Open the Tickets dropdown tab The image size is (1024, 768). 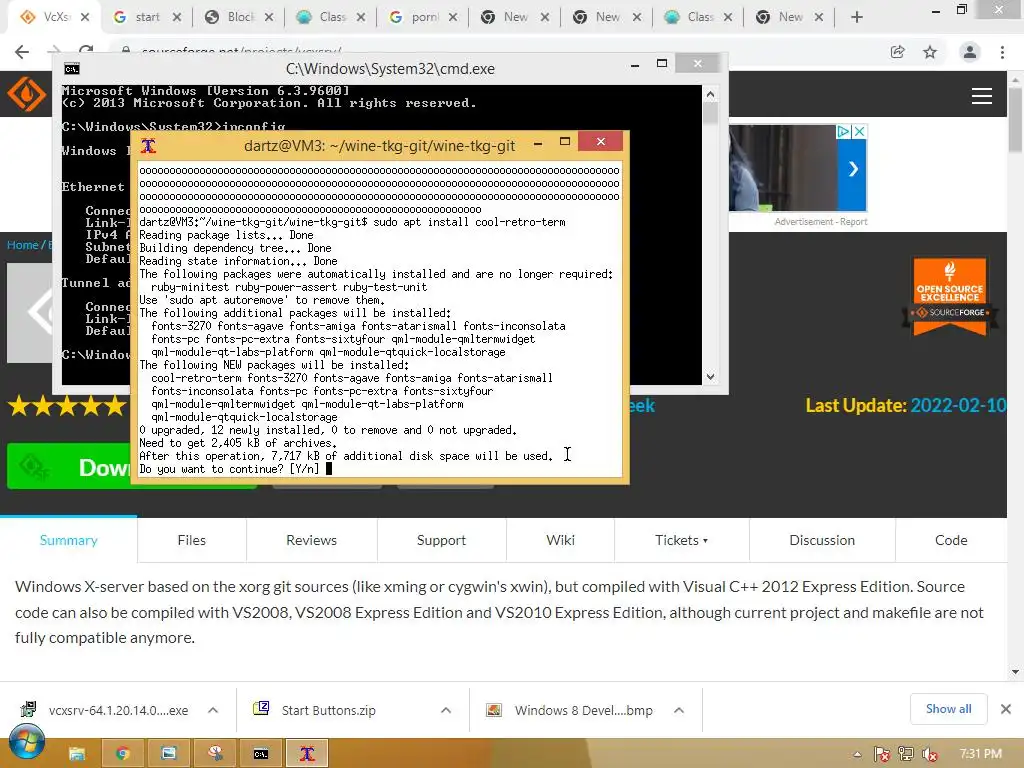click(x=682, y=540)
